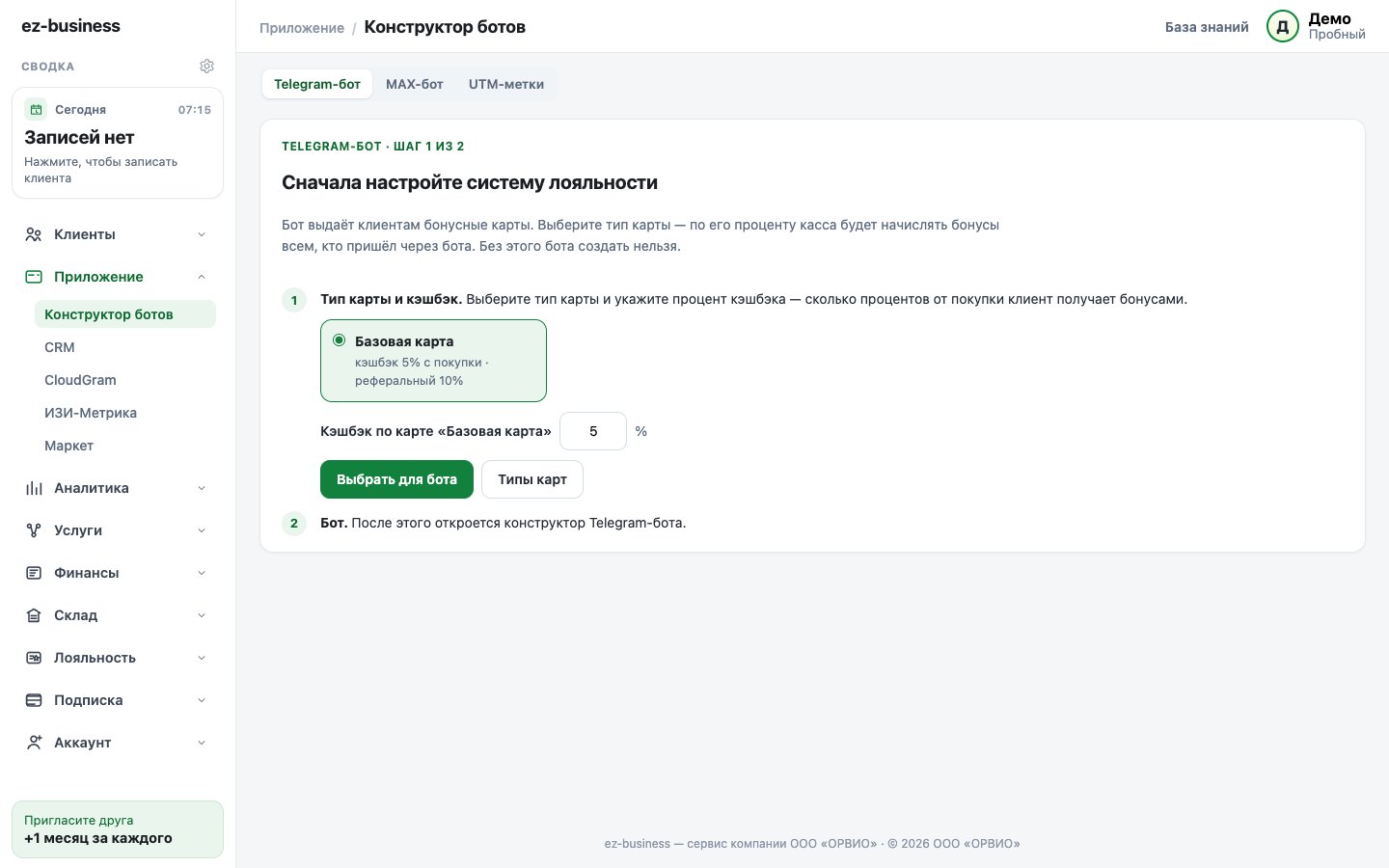Screen dimensions: 1389x868
Task: Click the Клиенты people icon
Action: (x=34, y=234)
